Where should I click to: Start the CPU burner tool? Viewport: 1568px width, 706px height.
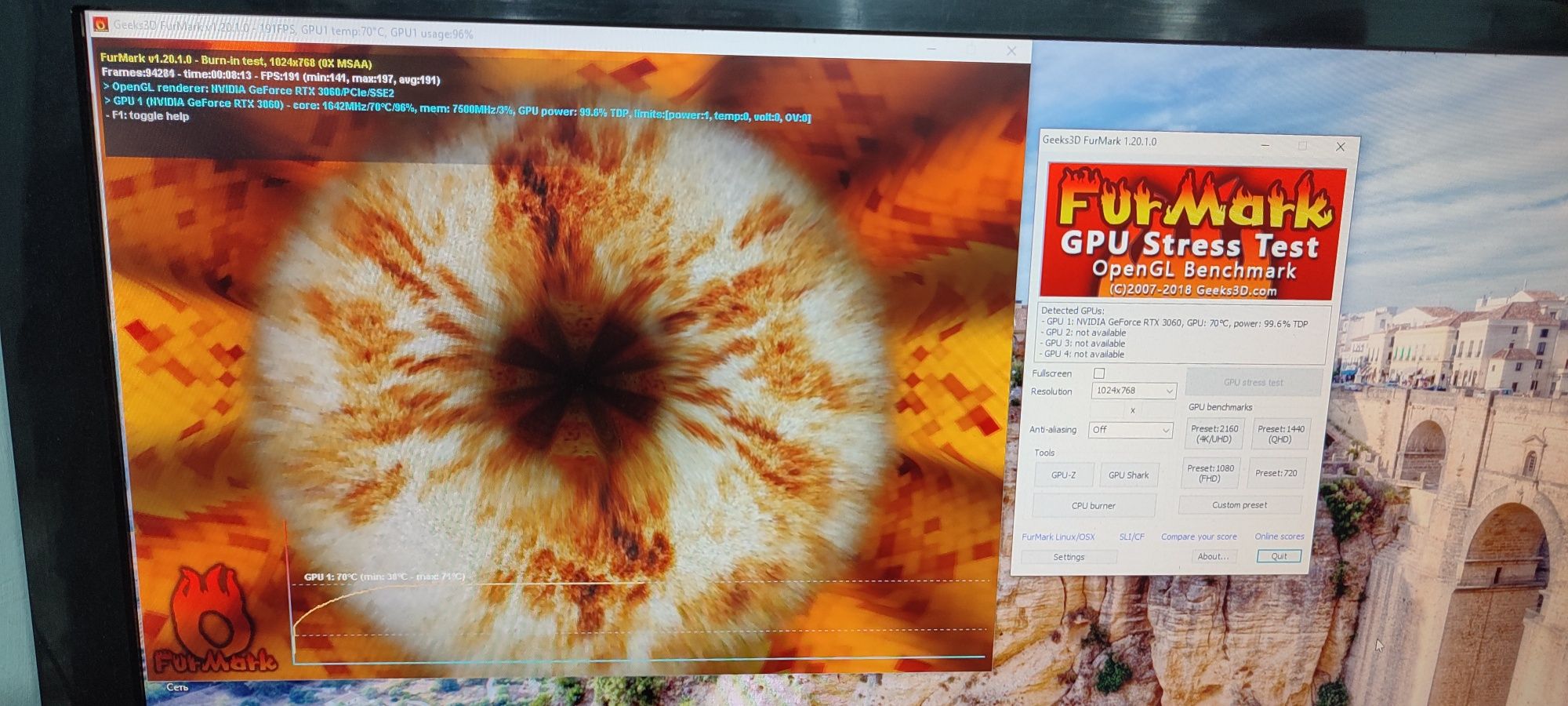(x=1093, y=506)
